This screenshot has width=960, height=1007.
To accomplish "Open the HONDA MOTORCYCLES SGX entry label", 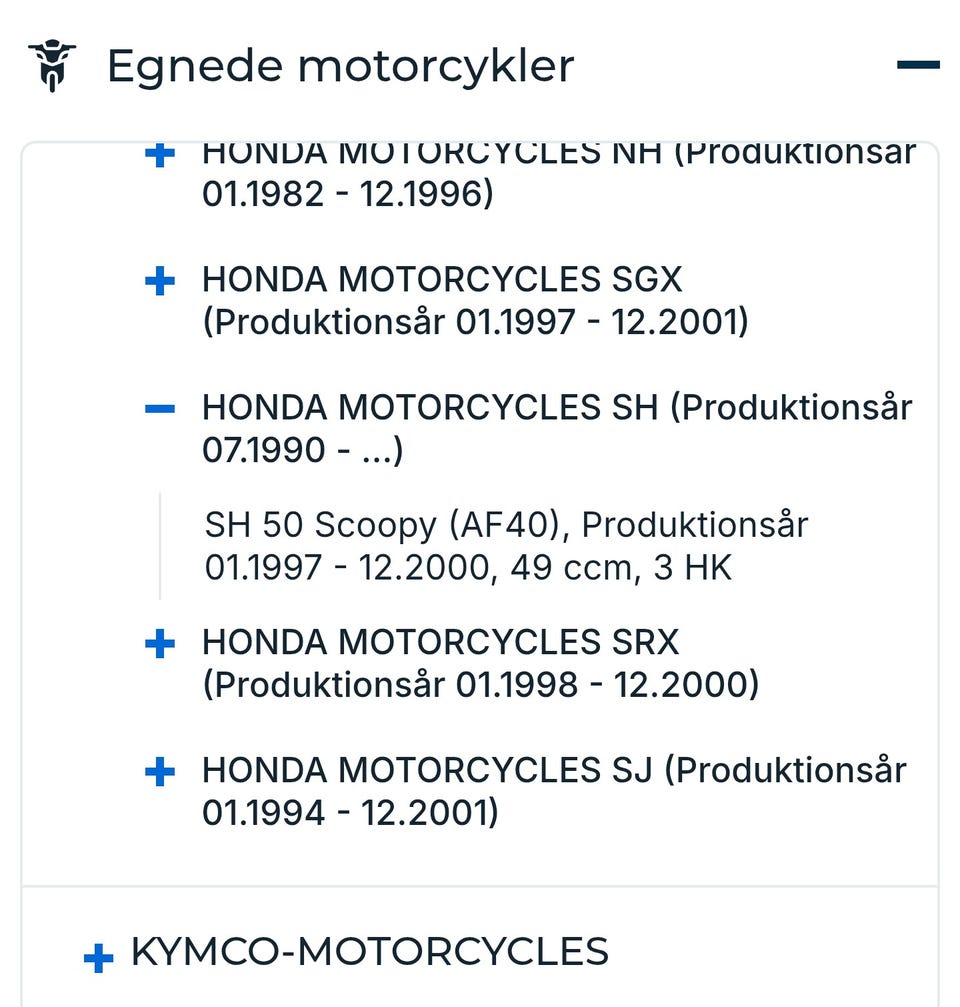I will [x=475, y=300].
